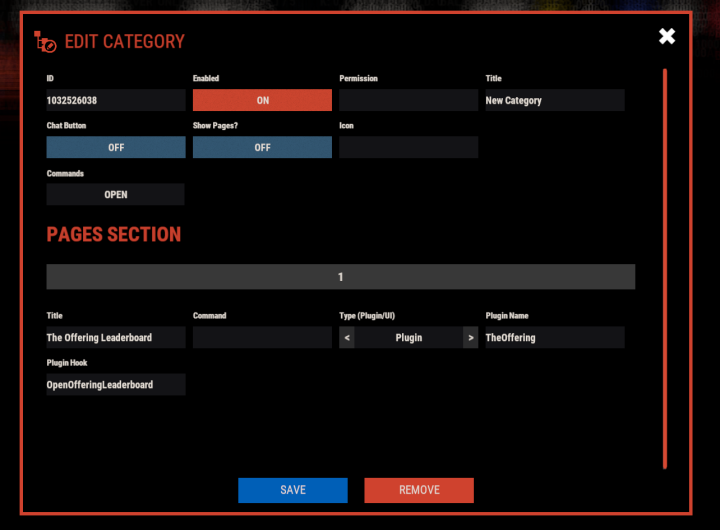Close the Edit Category dialog
The width and height of the screenshot is (720, 530).
[x=667, y=37]
